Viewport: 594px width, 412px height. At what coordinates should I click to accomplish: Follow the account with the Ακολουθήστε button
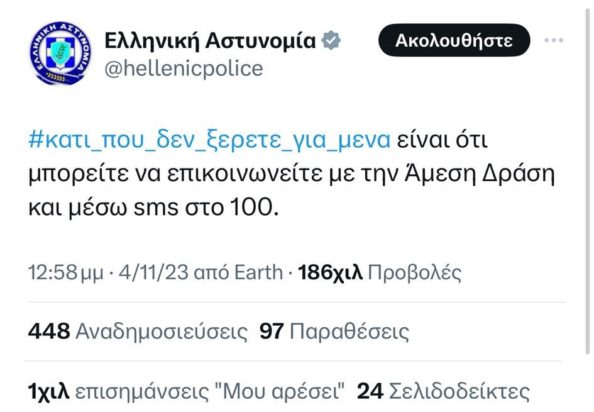tap(454, 40)
